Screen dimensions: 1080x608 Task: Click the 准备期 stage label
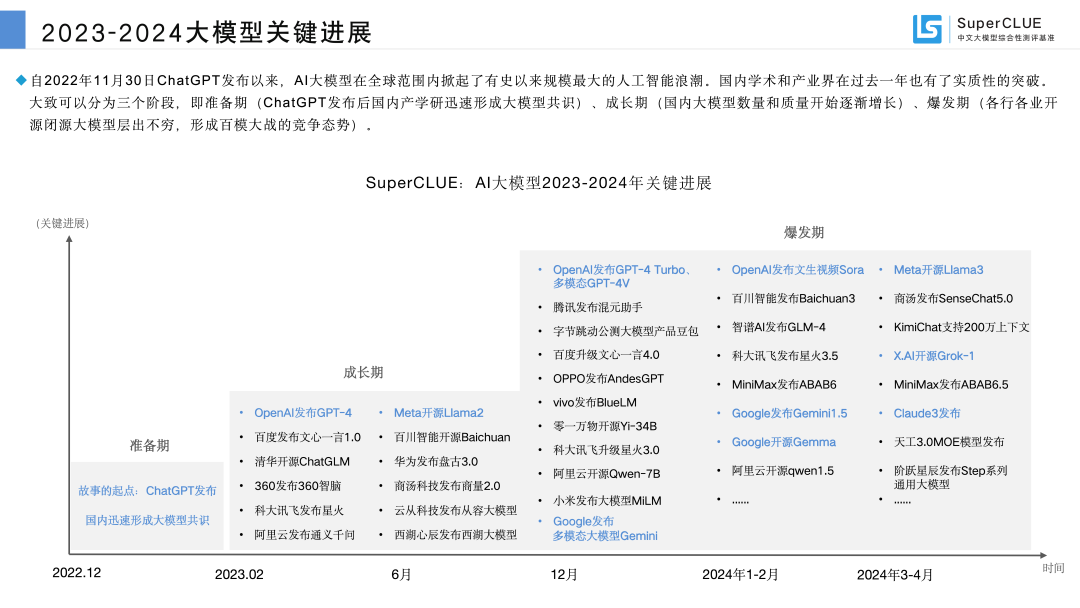coord(149,445)
